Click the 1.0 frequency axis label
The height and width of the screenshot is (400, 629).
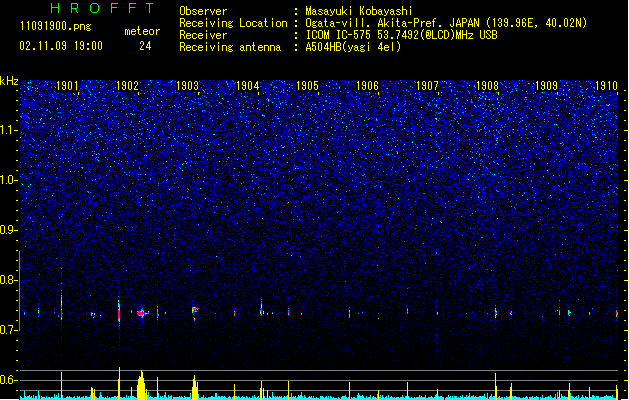(9, 180)
